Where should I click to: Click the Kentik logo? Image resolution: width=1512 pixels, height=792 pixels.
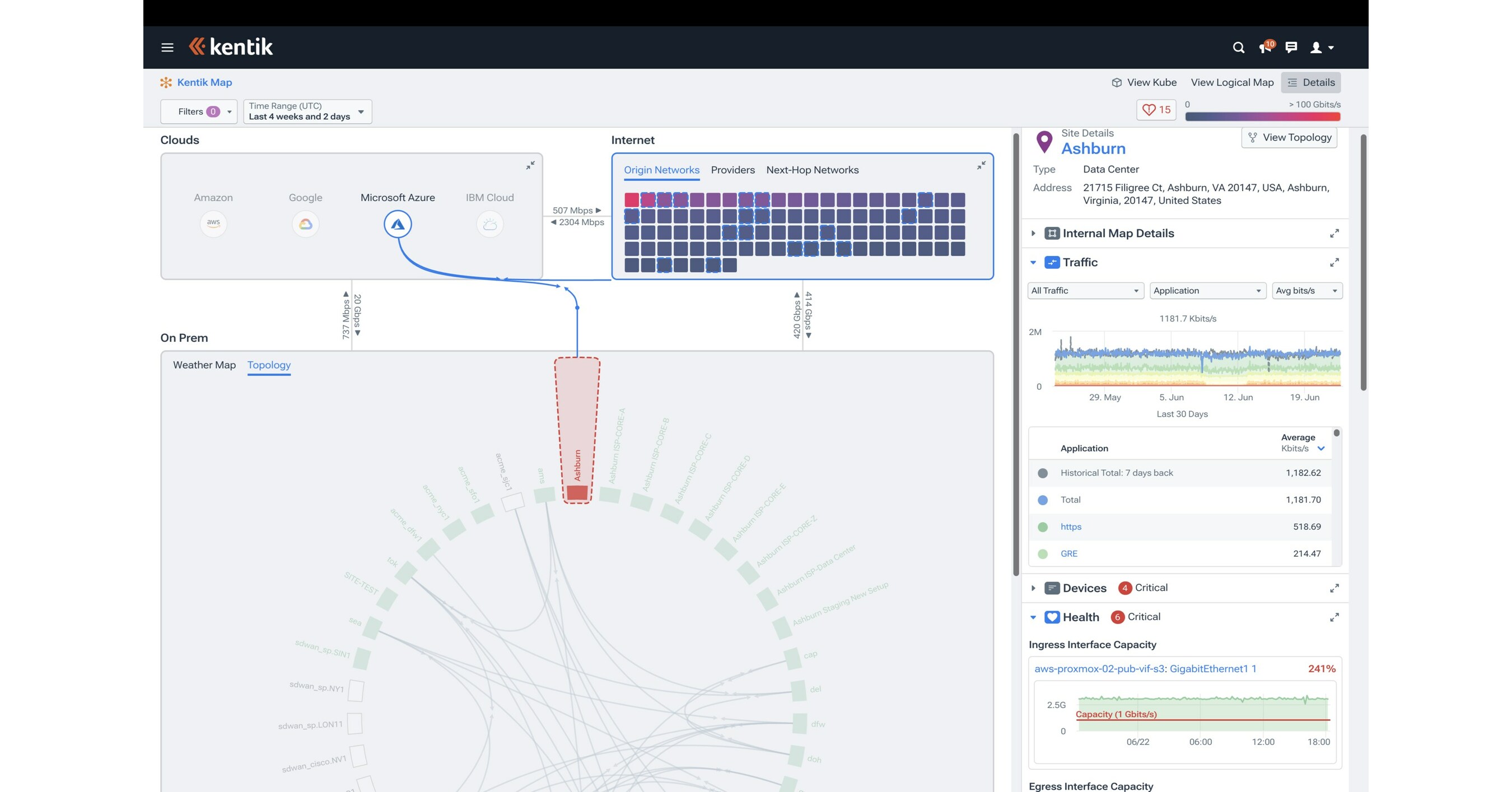230,46
